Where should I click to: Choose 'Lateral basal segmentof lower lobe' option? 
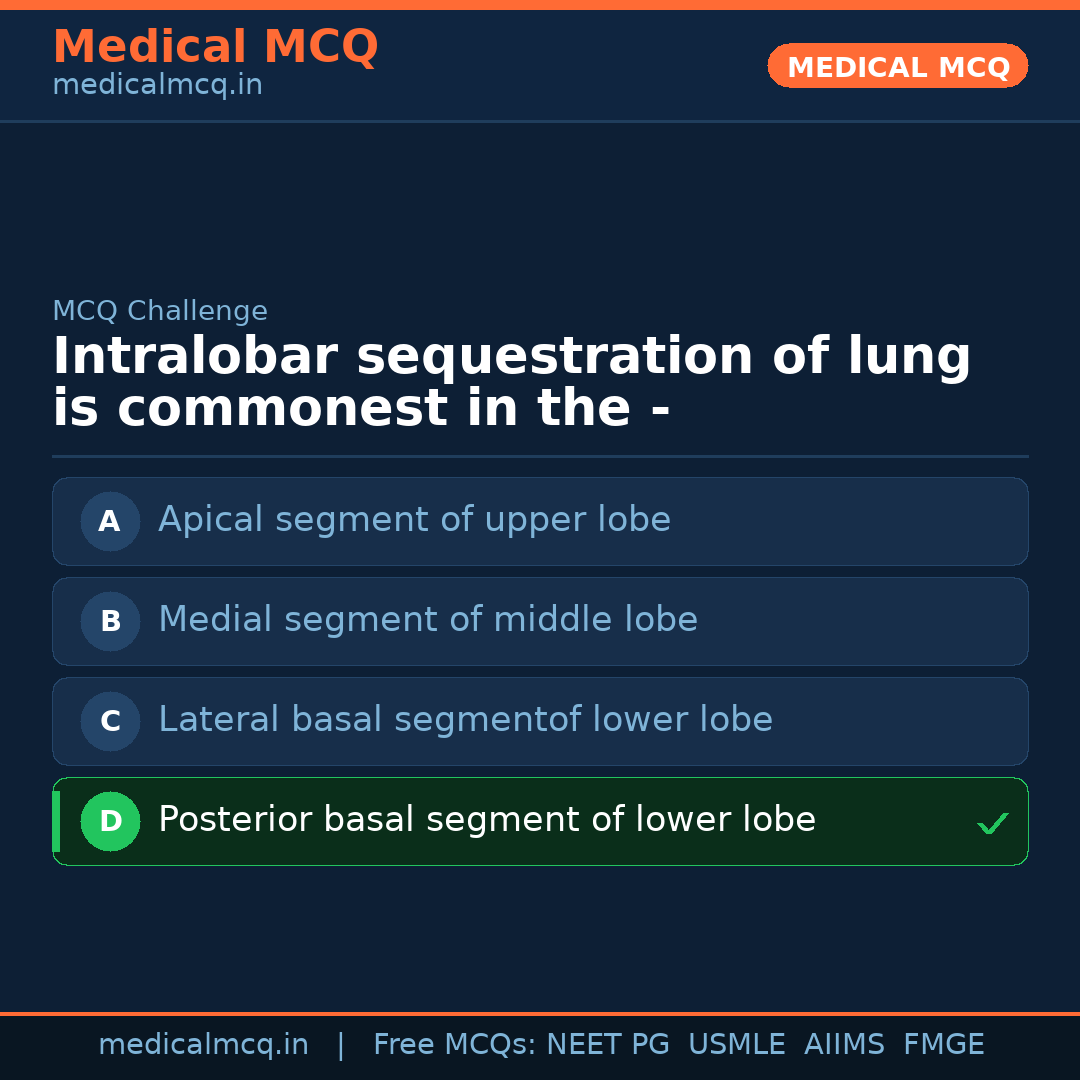click(x=465, y=720)
